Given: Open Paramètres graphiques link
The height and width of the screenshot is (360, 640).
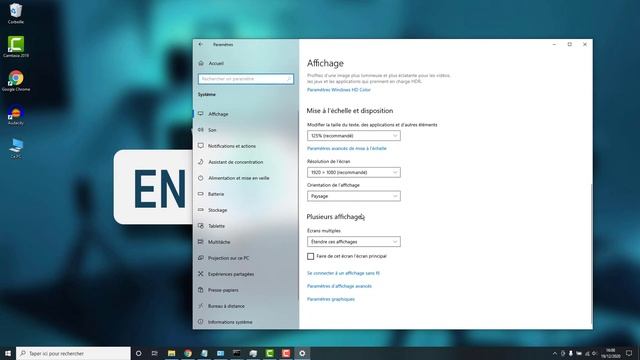Looking at the screenshot, I should pos(331,299).
